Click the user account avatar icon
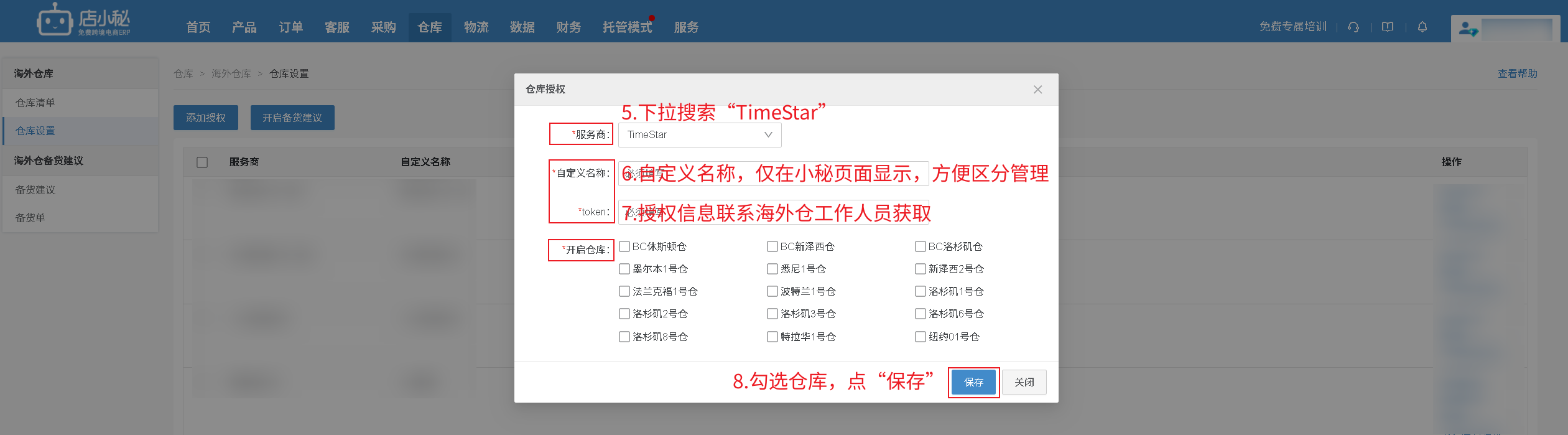This screenshot has width=1568, height=435. 1468,29
